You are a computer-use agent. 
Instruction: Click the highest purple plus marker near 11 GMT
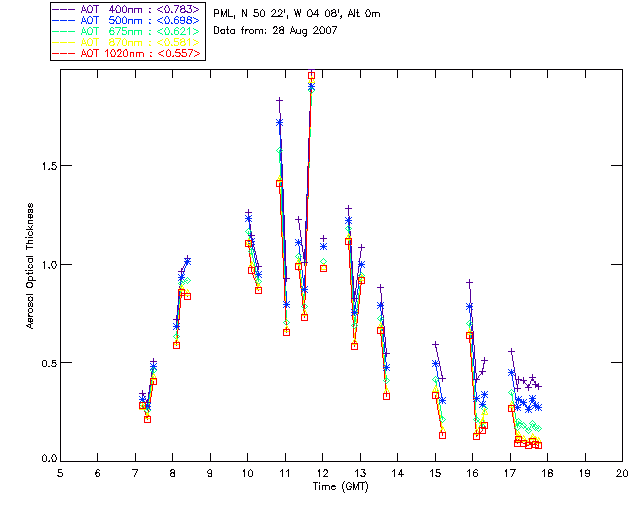pyautogui.click(x=279, y=100)
